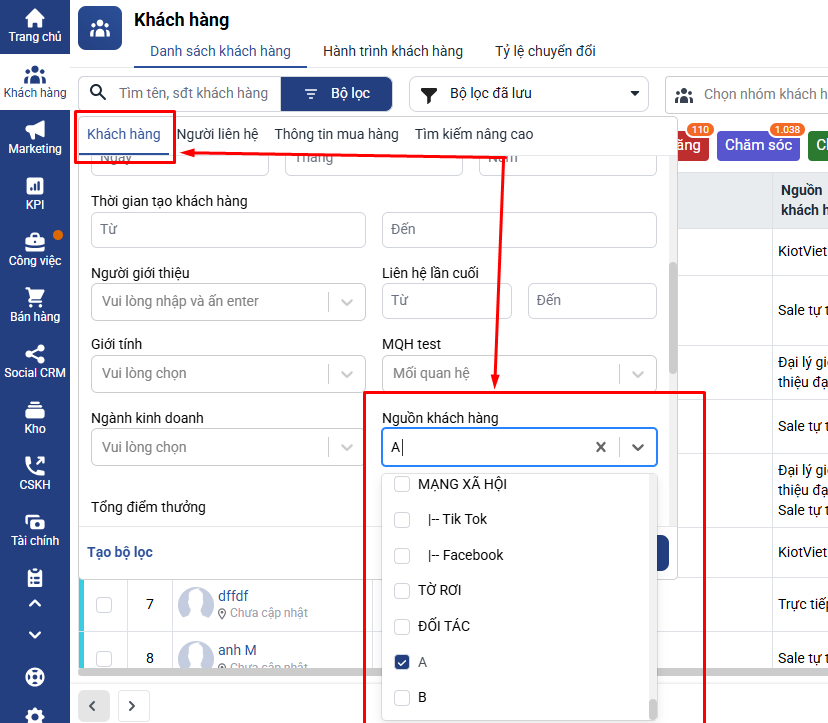Tick the TỜ RƠI checkbox
828x723 pixels.
tap(402, 591)
